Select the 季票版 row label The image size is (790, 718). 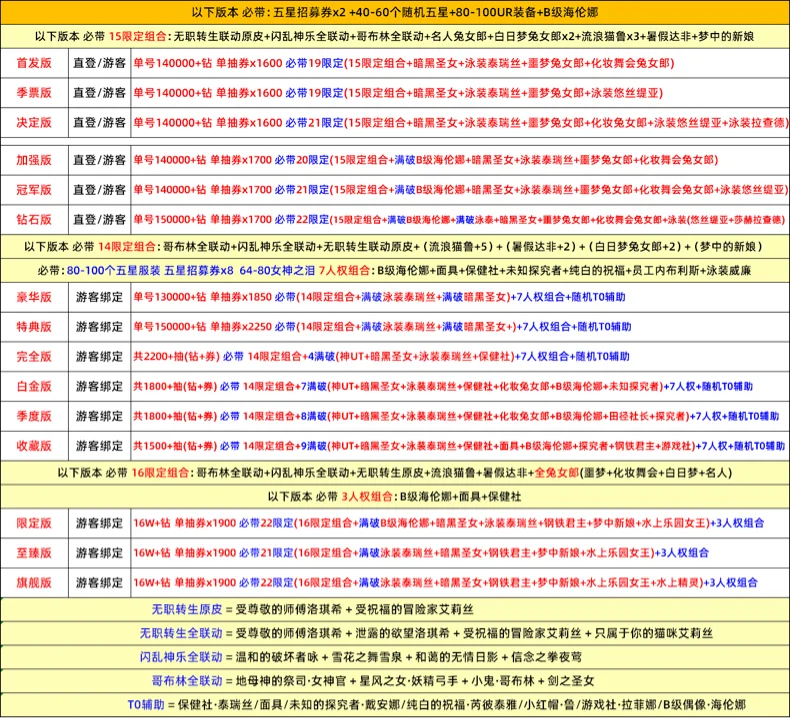click(34, 93)
